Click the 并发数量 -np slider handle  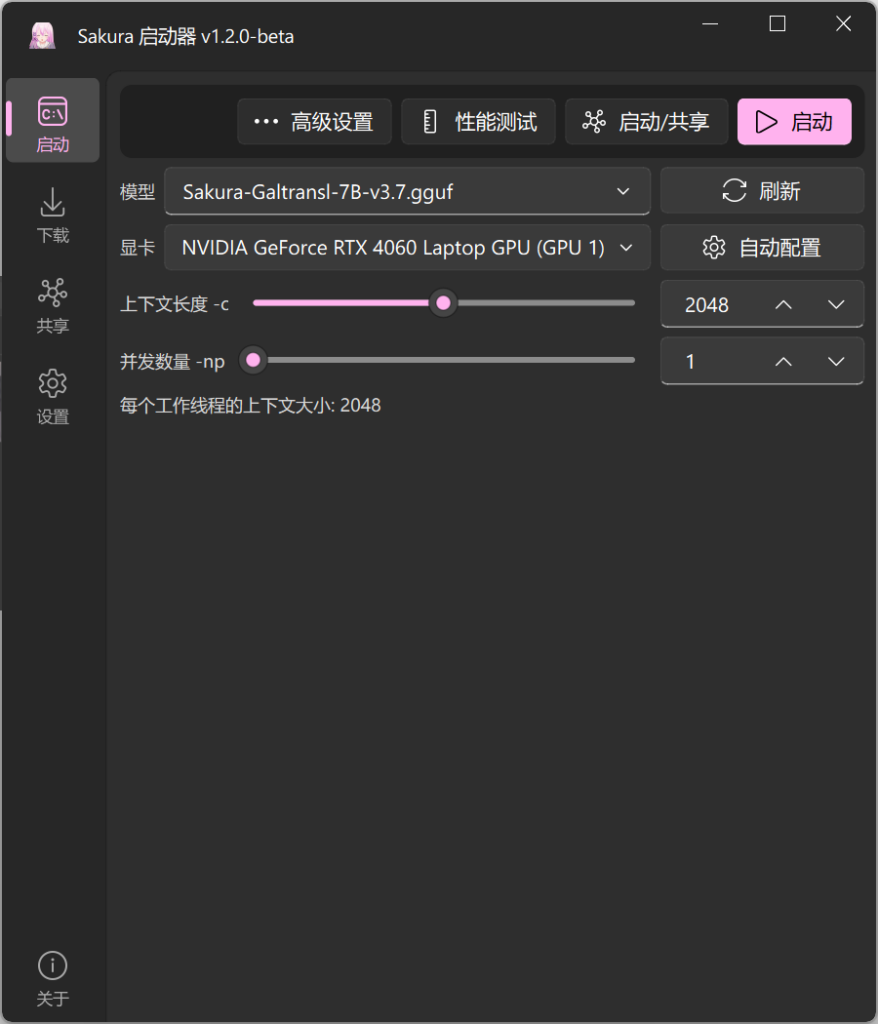253,359
